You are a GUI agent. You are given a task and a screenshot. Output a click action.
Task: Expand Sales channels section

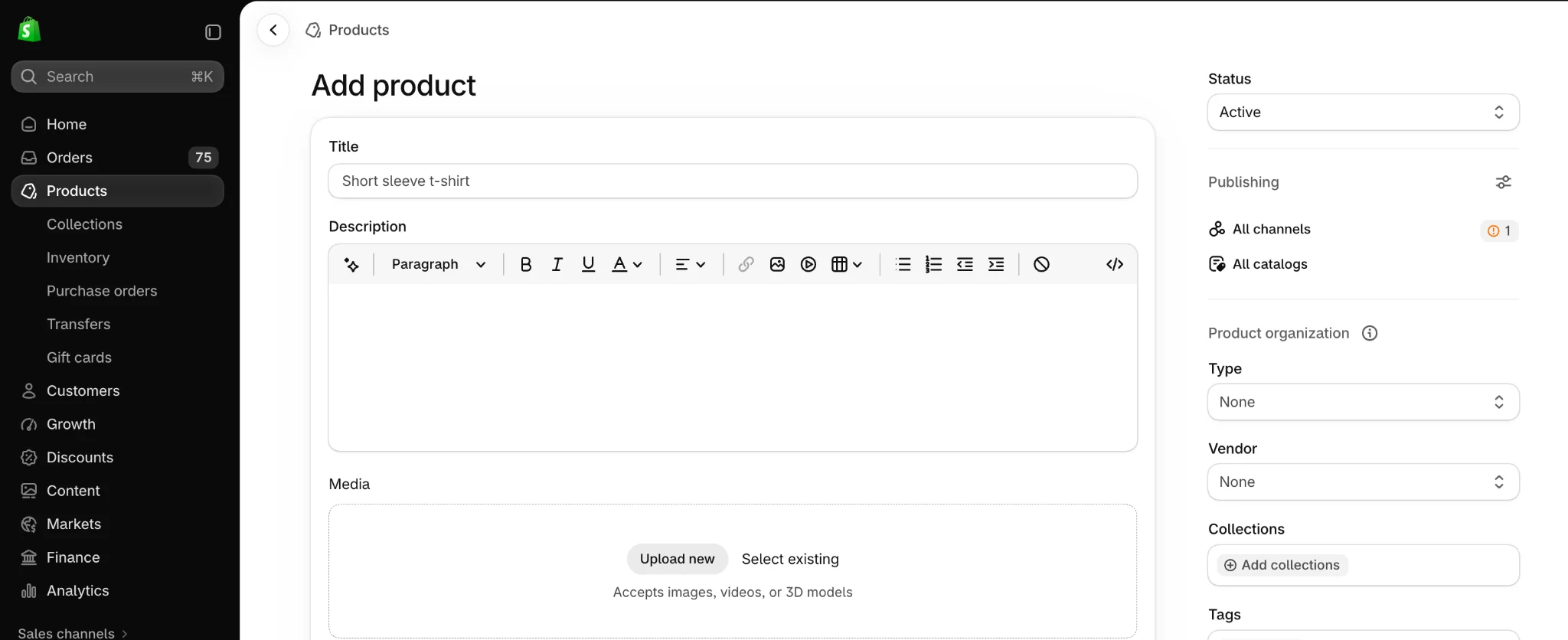click(73, 632)
